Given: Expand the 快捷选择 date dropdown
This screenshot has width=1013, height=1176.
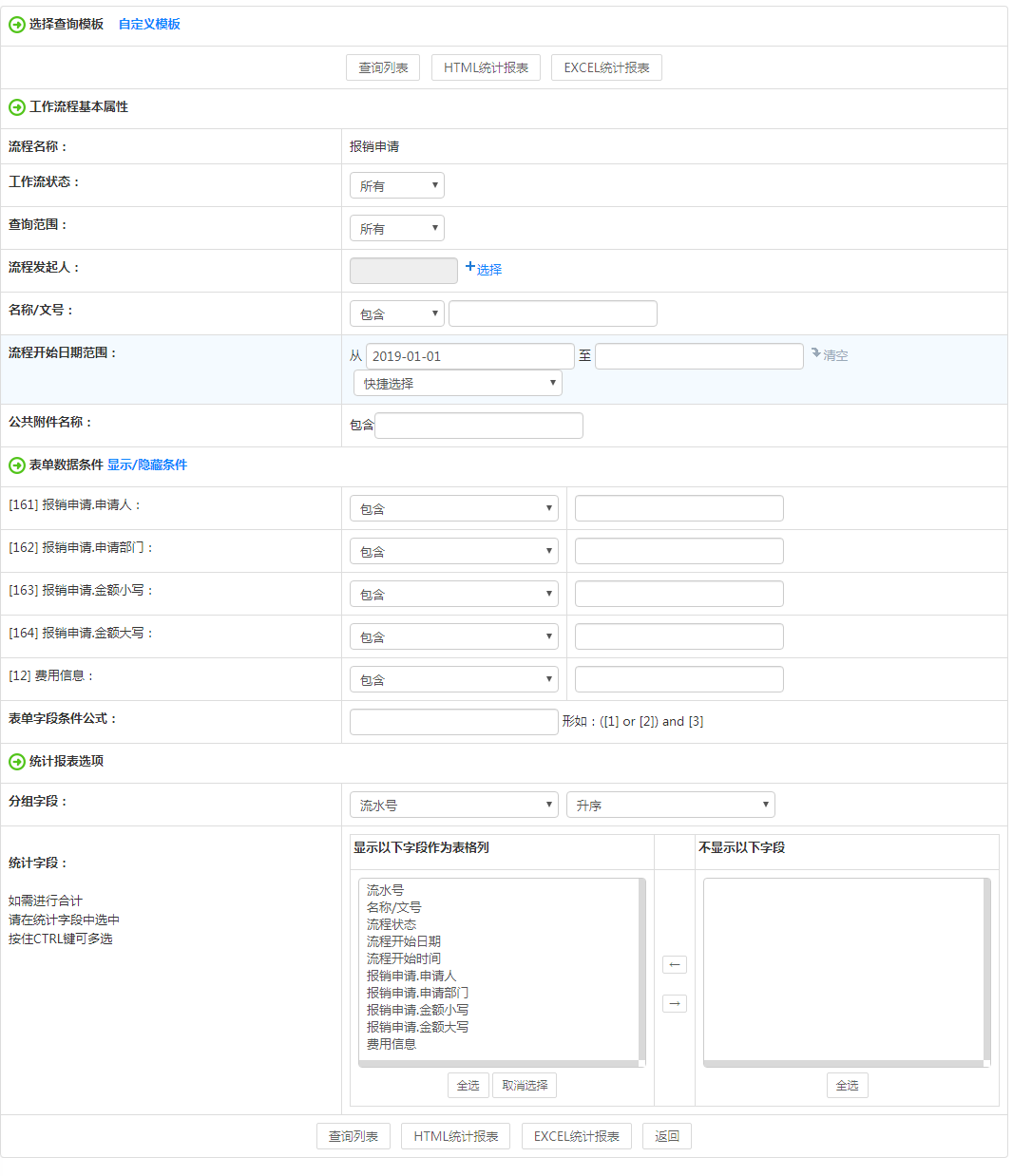Looking at the screenshot, I should [457, 384].
